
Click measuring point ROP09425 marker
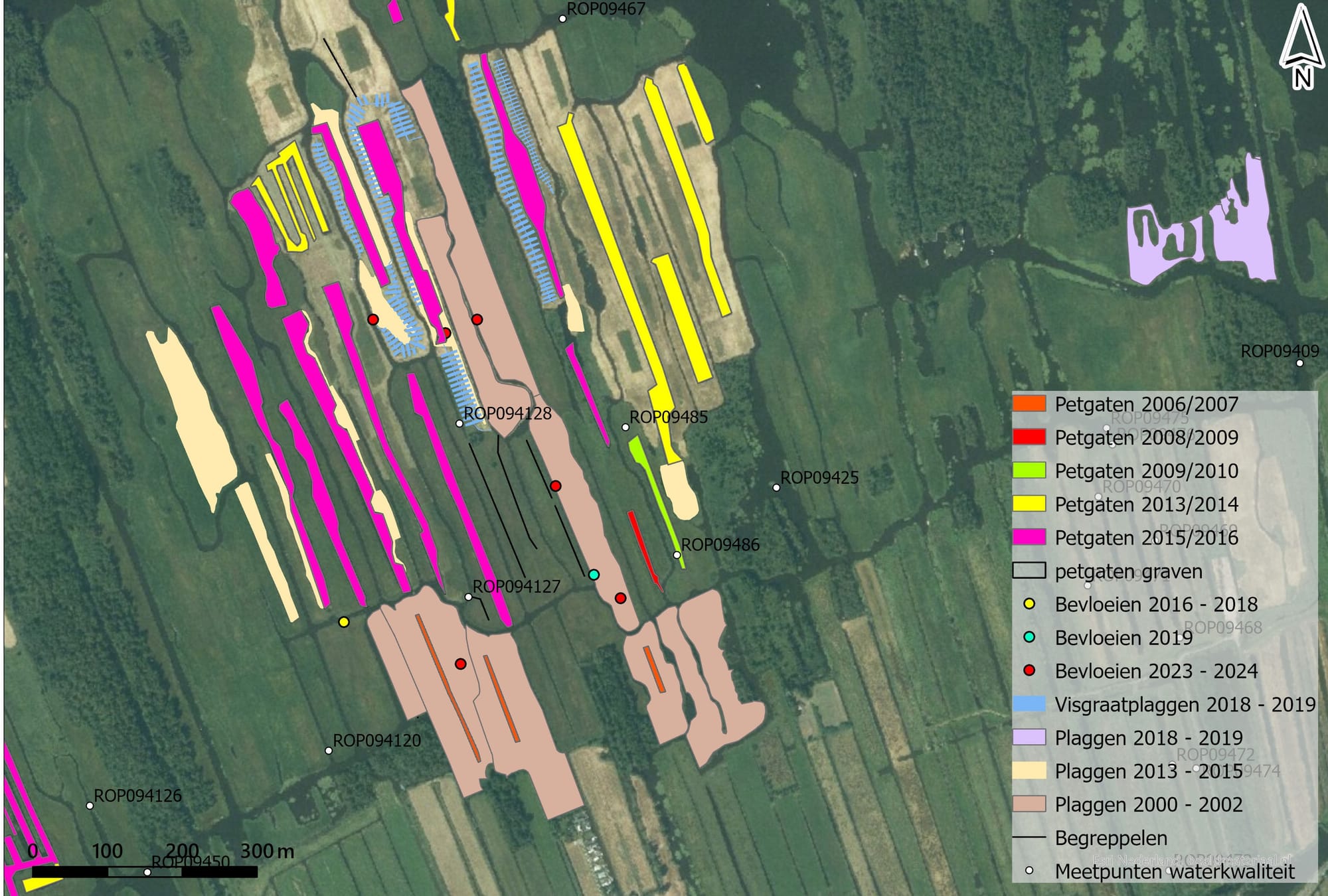click(776, 488)
